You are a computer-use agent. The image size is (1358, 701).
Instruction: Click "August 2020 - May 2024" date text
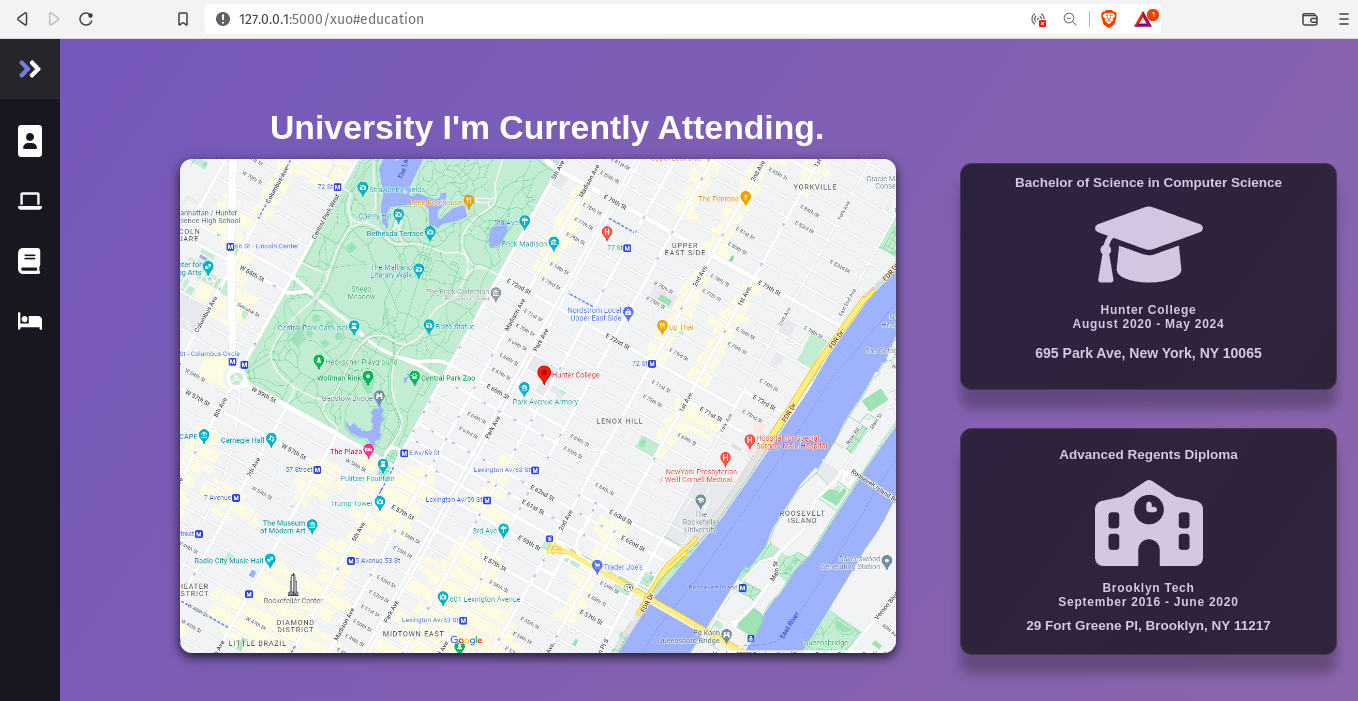[x=1148, y=324]
